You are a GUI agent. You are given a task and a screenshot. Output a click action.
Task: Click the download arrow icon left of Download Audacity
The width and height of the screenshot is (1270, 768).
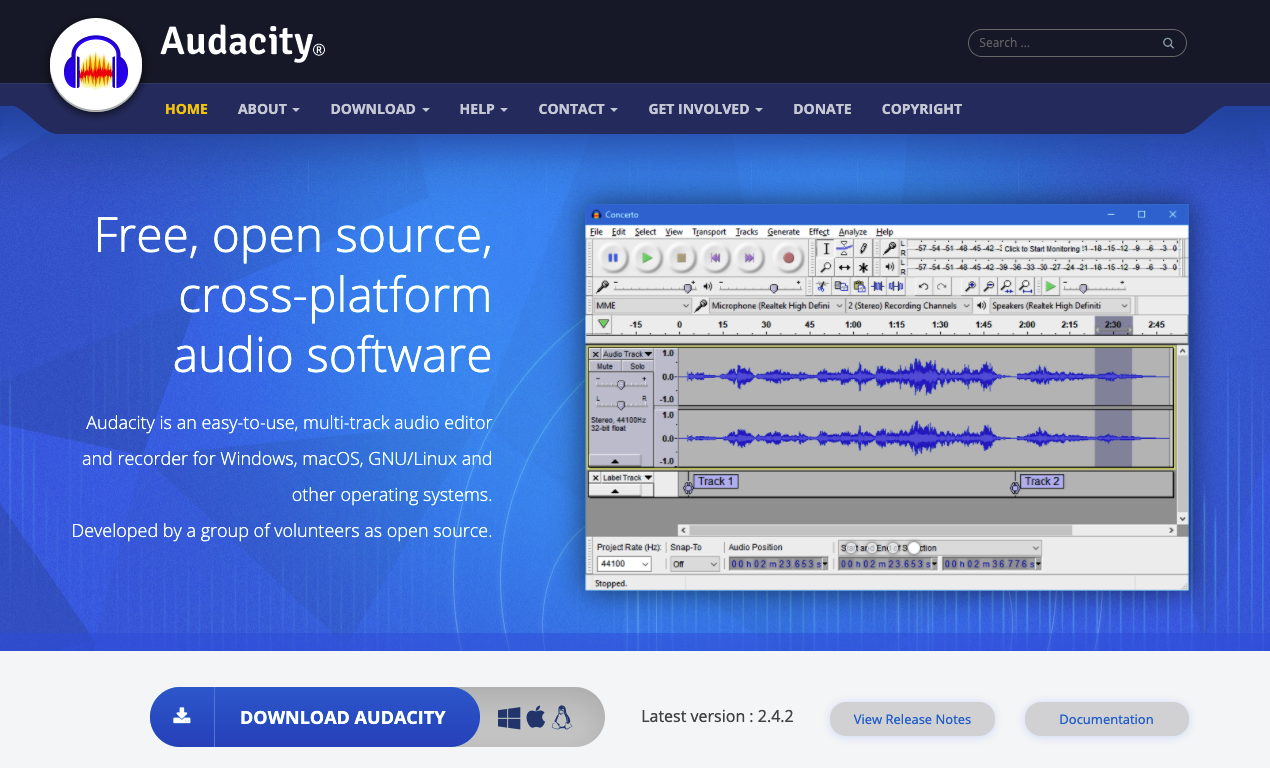point(182,716)
